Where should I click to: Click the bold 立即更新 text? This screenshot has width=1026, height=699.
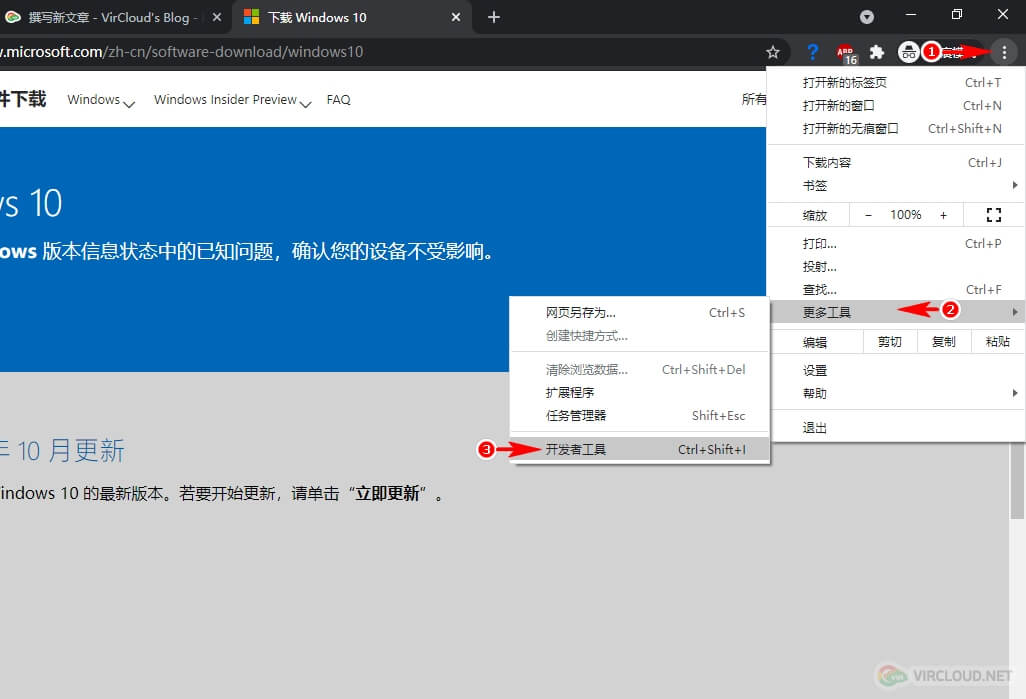(x=387, y=493)
